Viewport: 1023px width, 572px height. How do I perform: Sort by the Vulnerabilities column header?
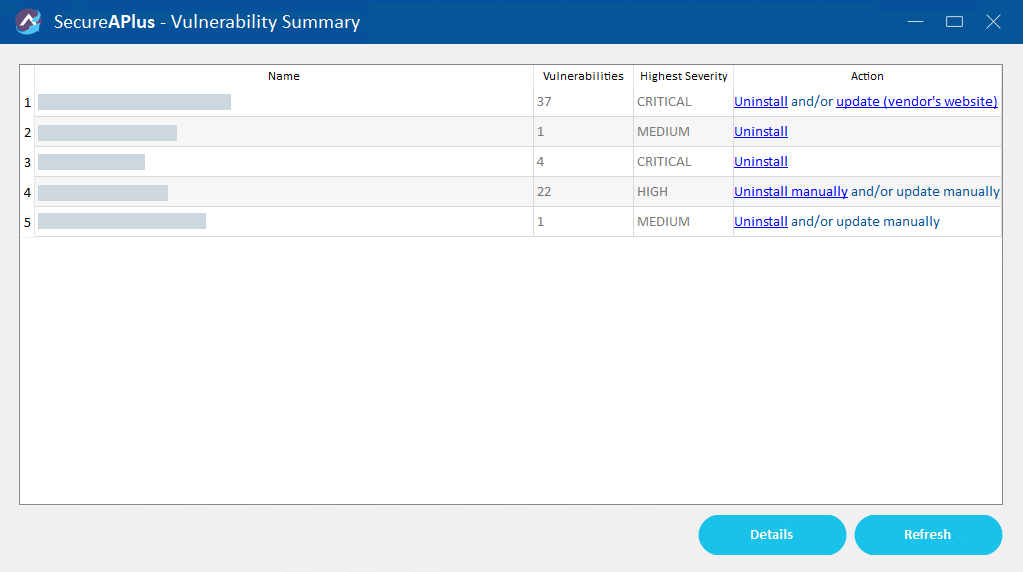pos(583,76)
